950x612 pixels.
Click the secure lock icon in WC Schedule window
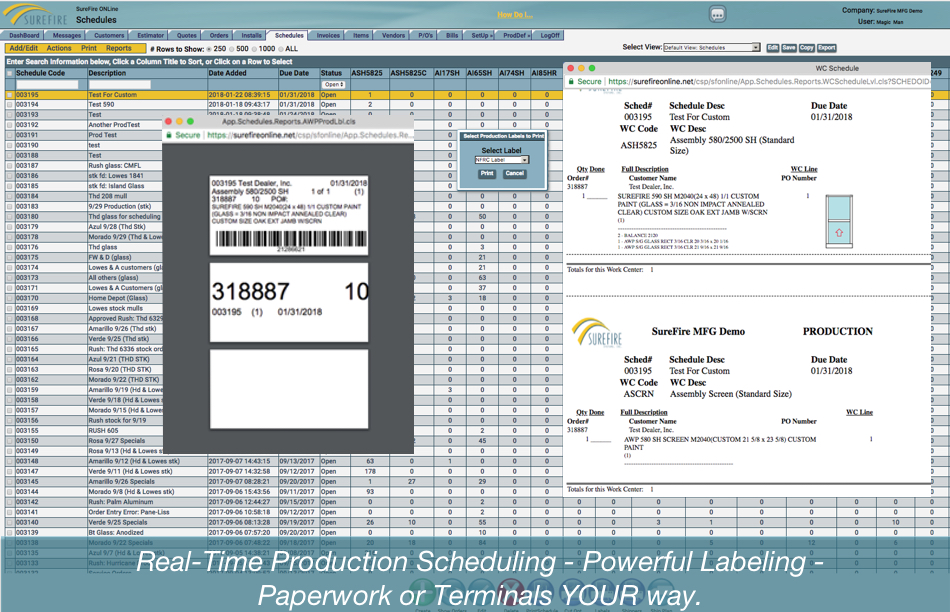point(571,81)
